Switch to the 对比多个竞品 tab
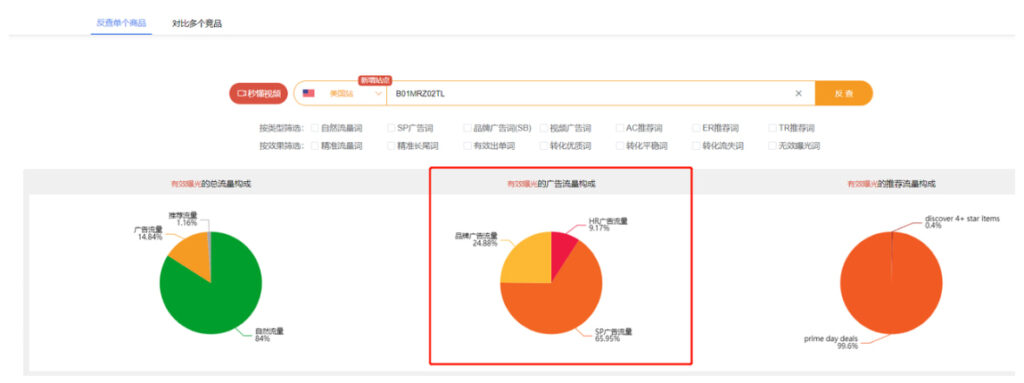Viewport: 1024px width, 383px height. [197, 24]
